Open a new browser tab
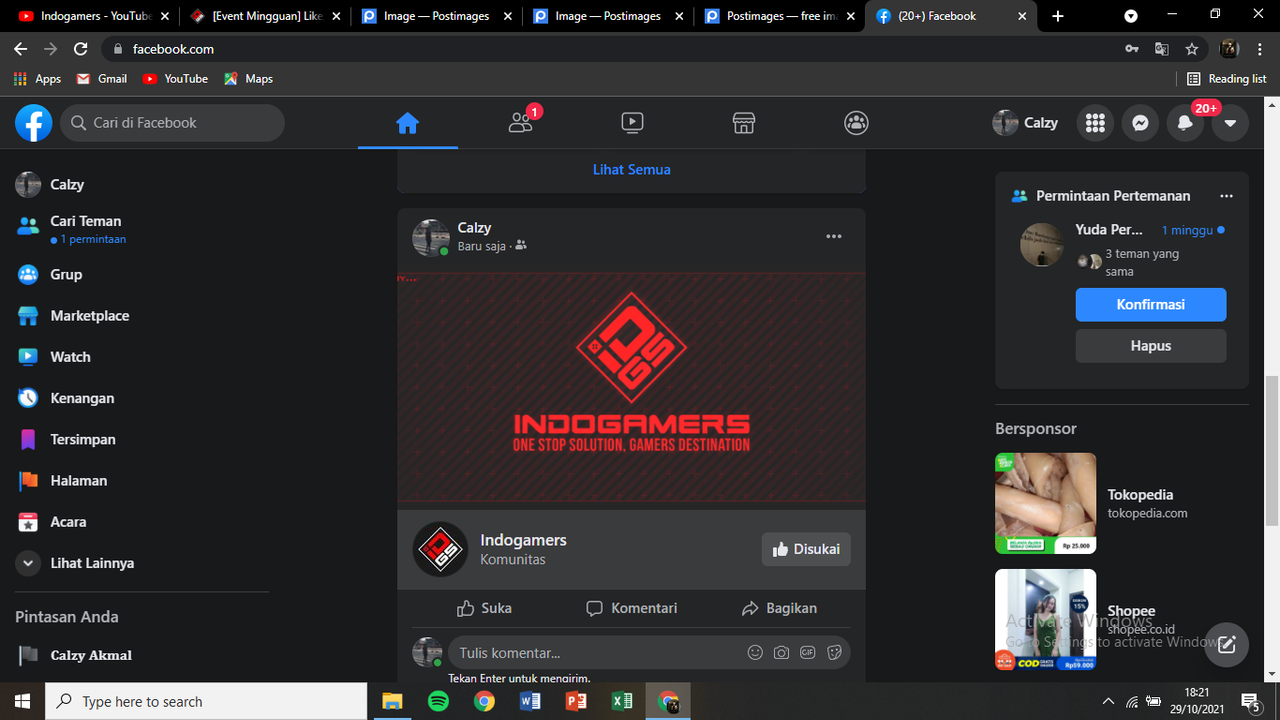This screenshot has height=720, width=1280. pyautogui.click(x=1058, y=16)
